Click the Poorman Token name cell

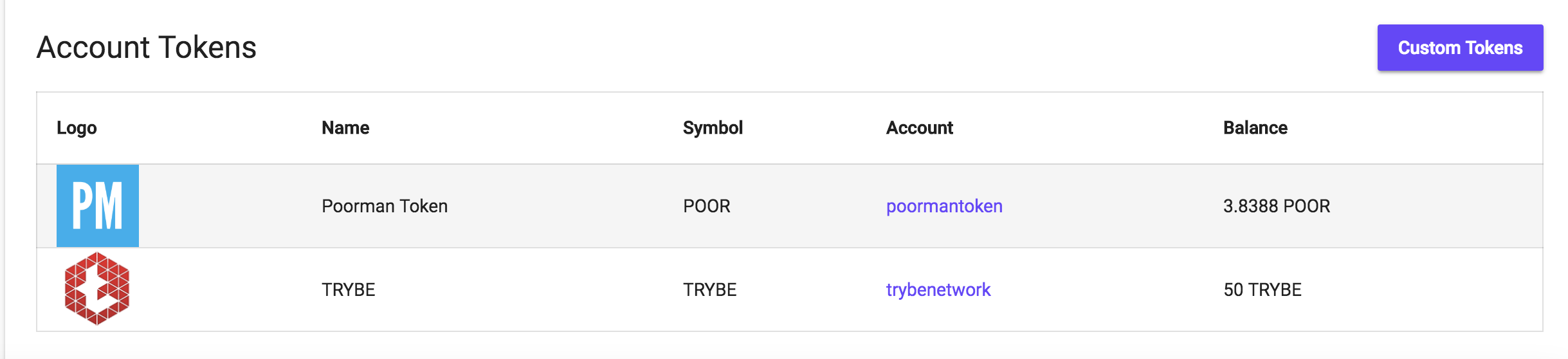(x=385, y=206)
